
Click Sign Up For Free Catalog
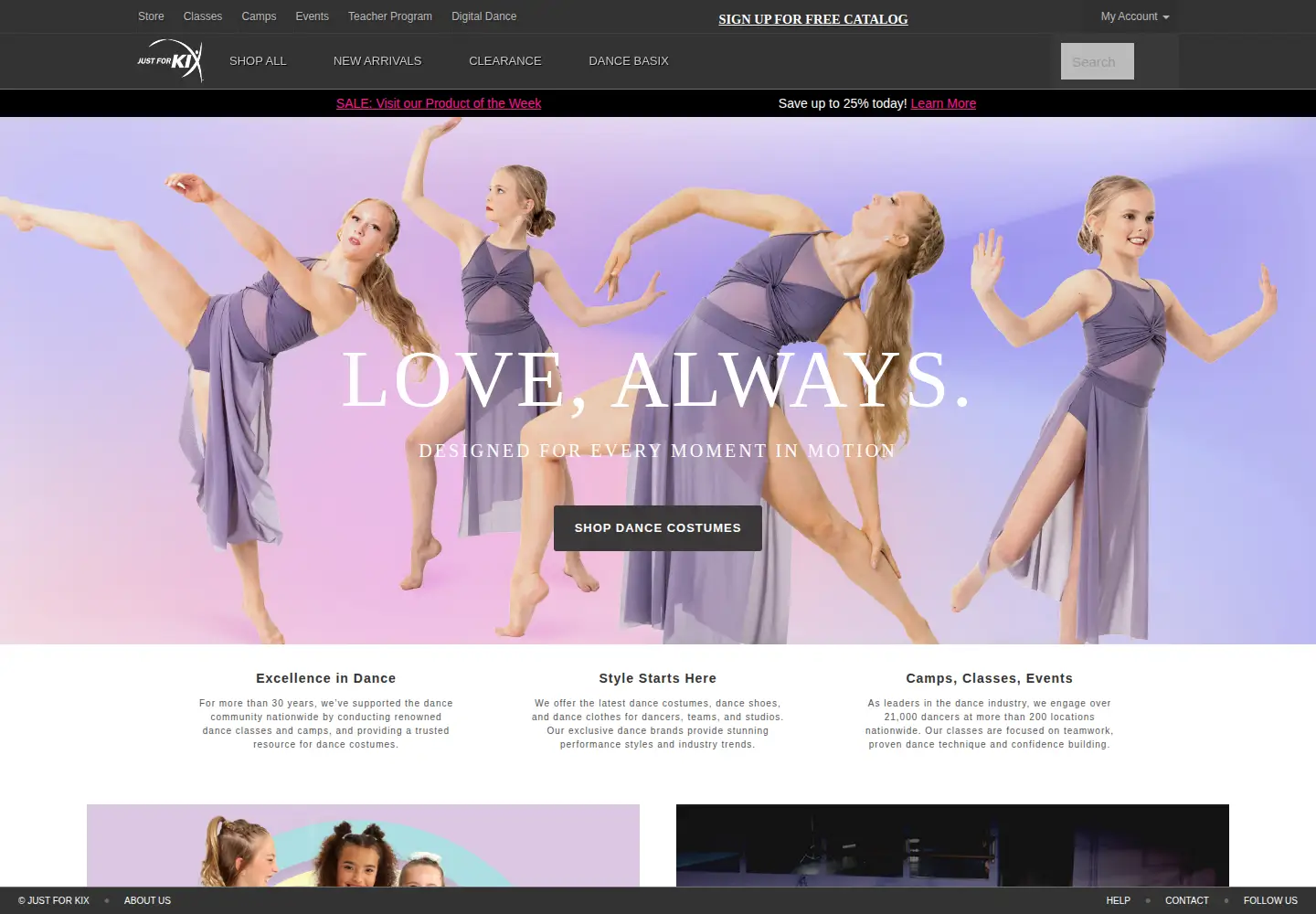coord(813,19)
